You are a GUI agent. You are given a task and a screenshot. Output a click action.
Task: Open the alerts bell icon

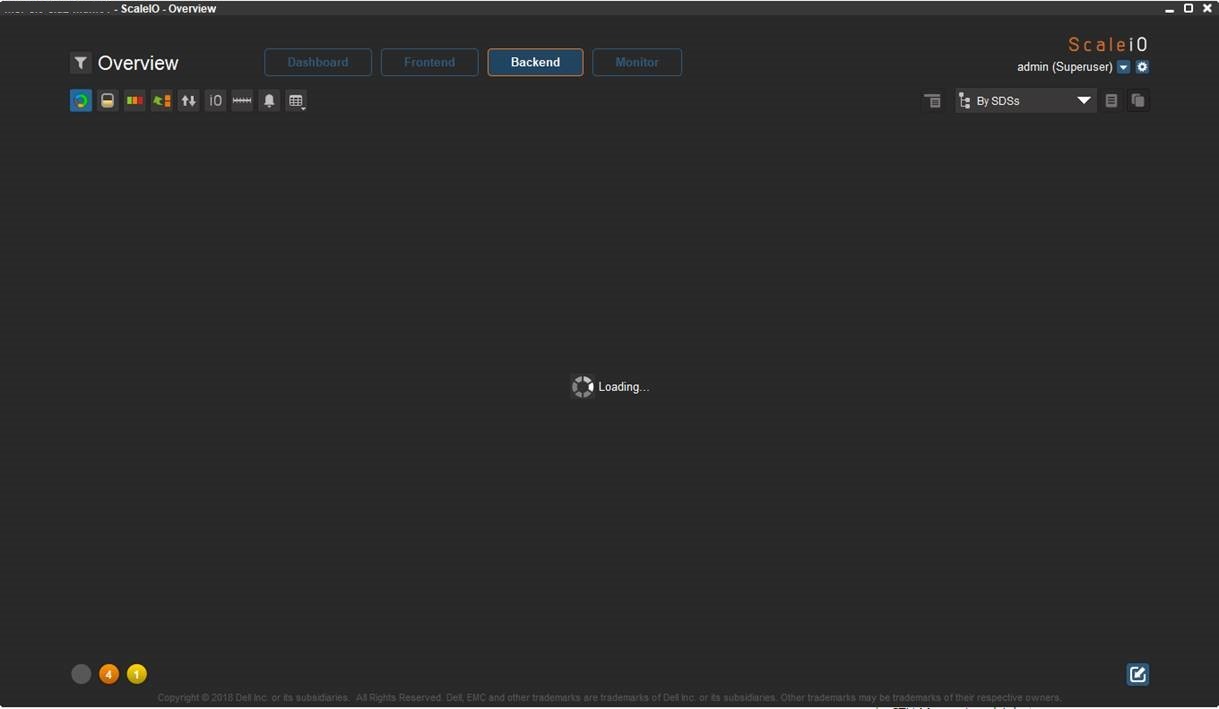pyautogui.click(x=268, y=100)
